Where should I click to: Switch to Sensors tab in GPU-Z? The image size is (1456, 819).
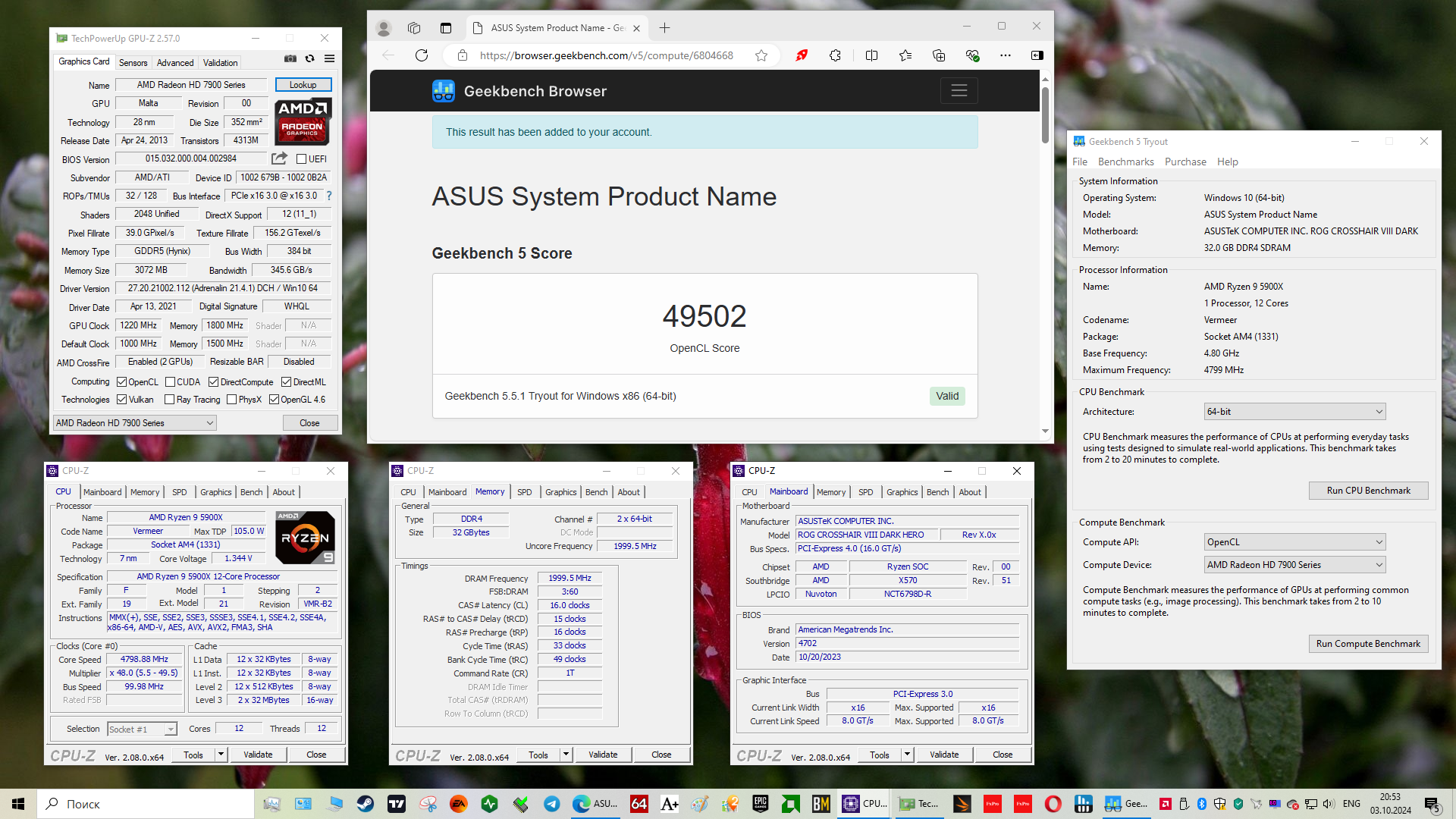point(133,63)
